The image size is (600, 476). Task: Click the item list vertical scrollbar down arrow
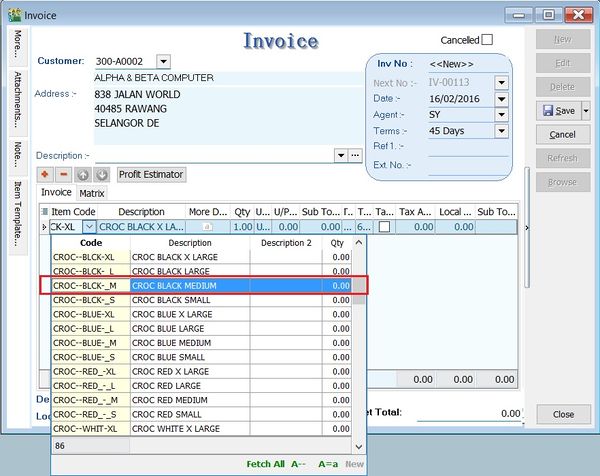click(x=358, y=429)
